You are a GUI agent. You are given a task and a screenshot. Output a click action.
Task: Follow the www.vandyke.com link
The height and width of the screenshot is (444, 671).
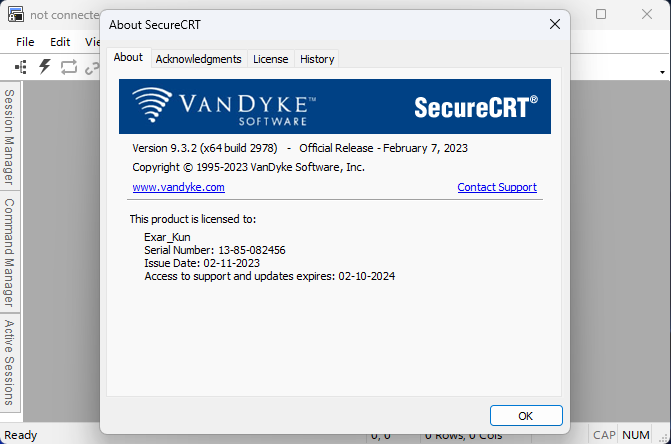coord(178,187)
